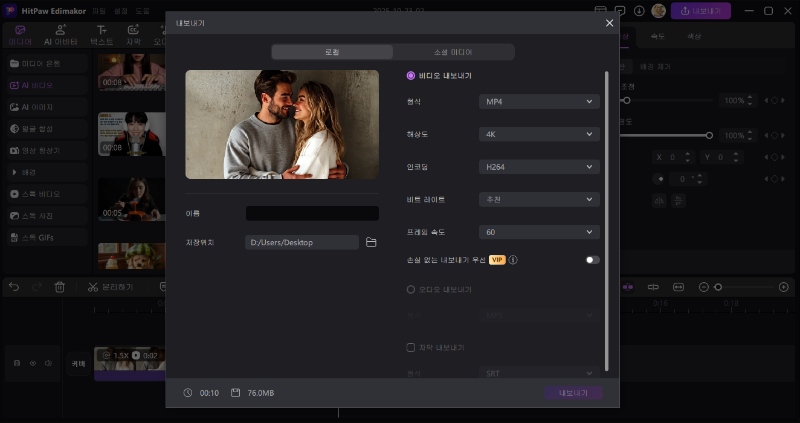The height and width of the screenshot is (423, 800).
Task: Click the trash delete icon in timeline toolbar
Action: [60, 287]
